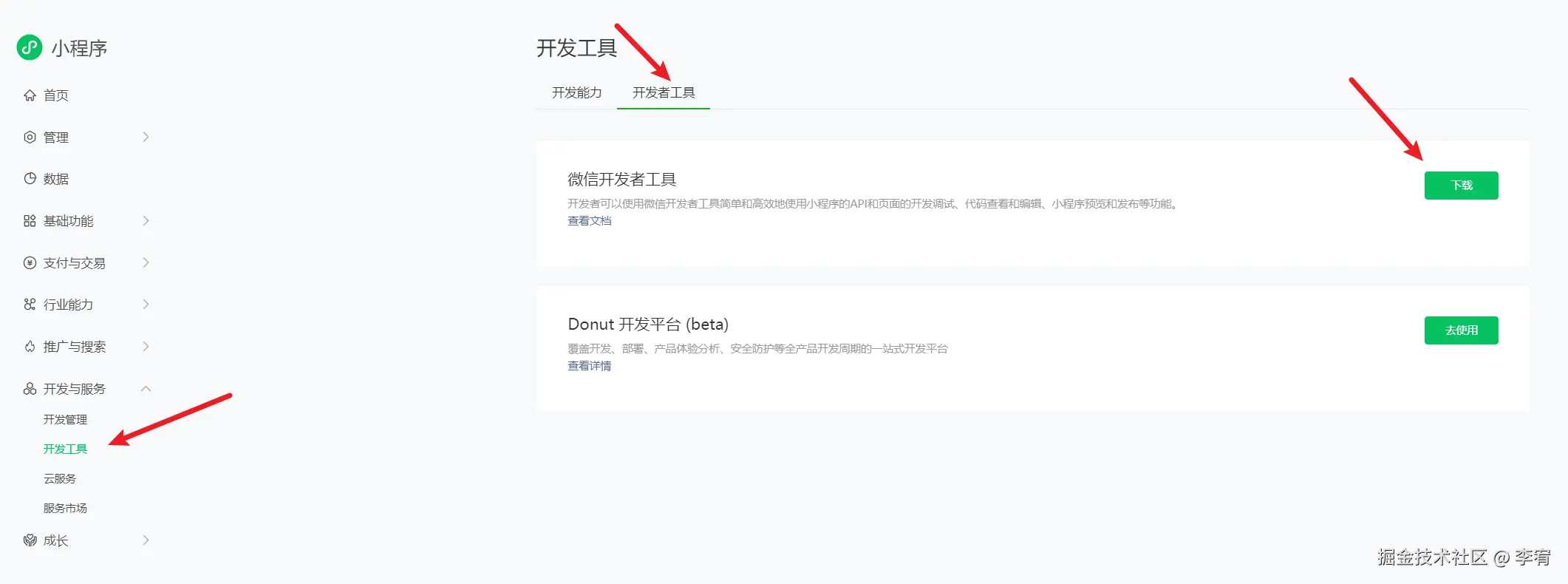
Task: Collapse the 开发与服务 section chevron
Action: [146, 388]
